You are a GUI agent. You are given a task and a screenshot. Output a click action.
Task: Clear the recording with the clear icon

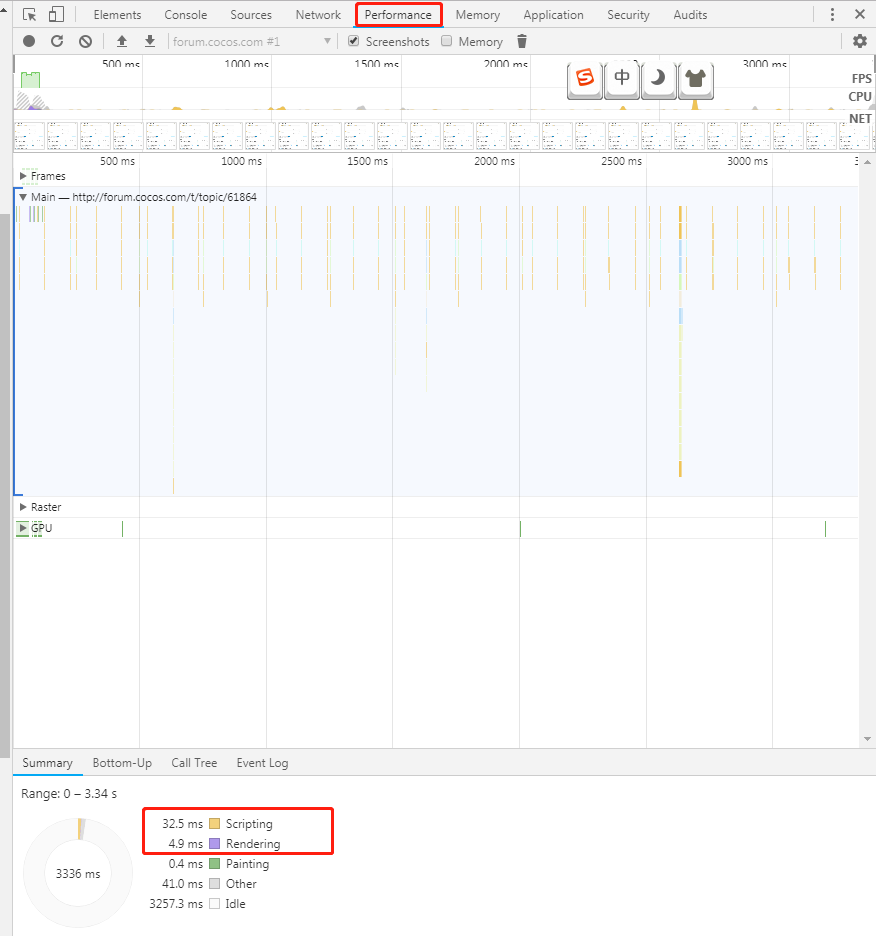(x=85, y=41)
